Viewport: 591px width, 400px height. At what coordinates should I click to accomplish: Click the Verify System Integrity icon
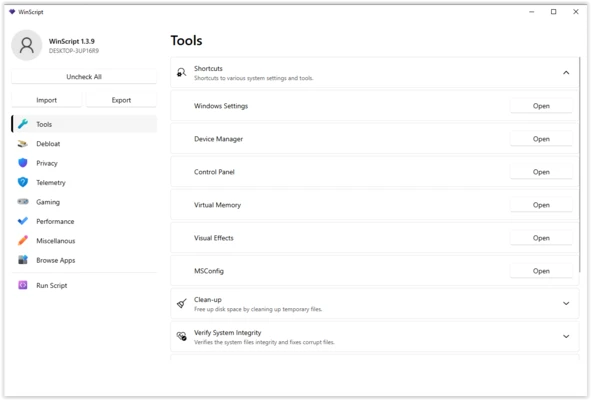coord(182,336)
